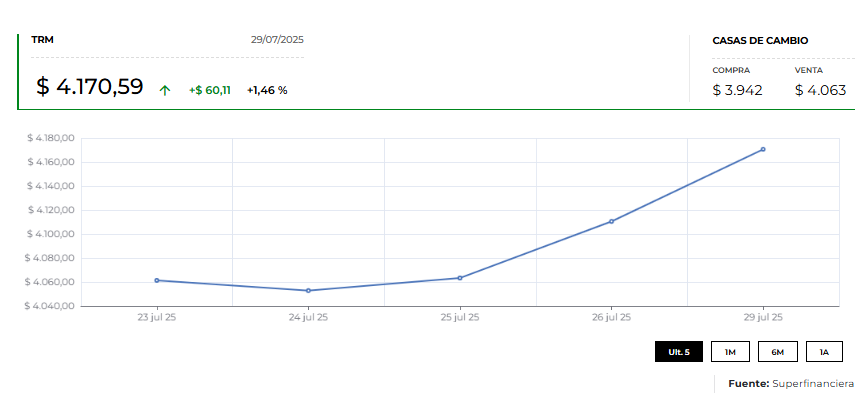This screenshot has width=868, height=415.
Task: Click the TRM title label
Action: pyautogui.click(x=42, y=40)
